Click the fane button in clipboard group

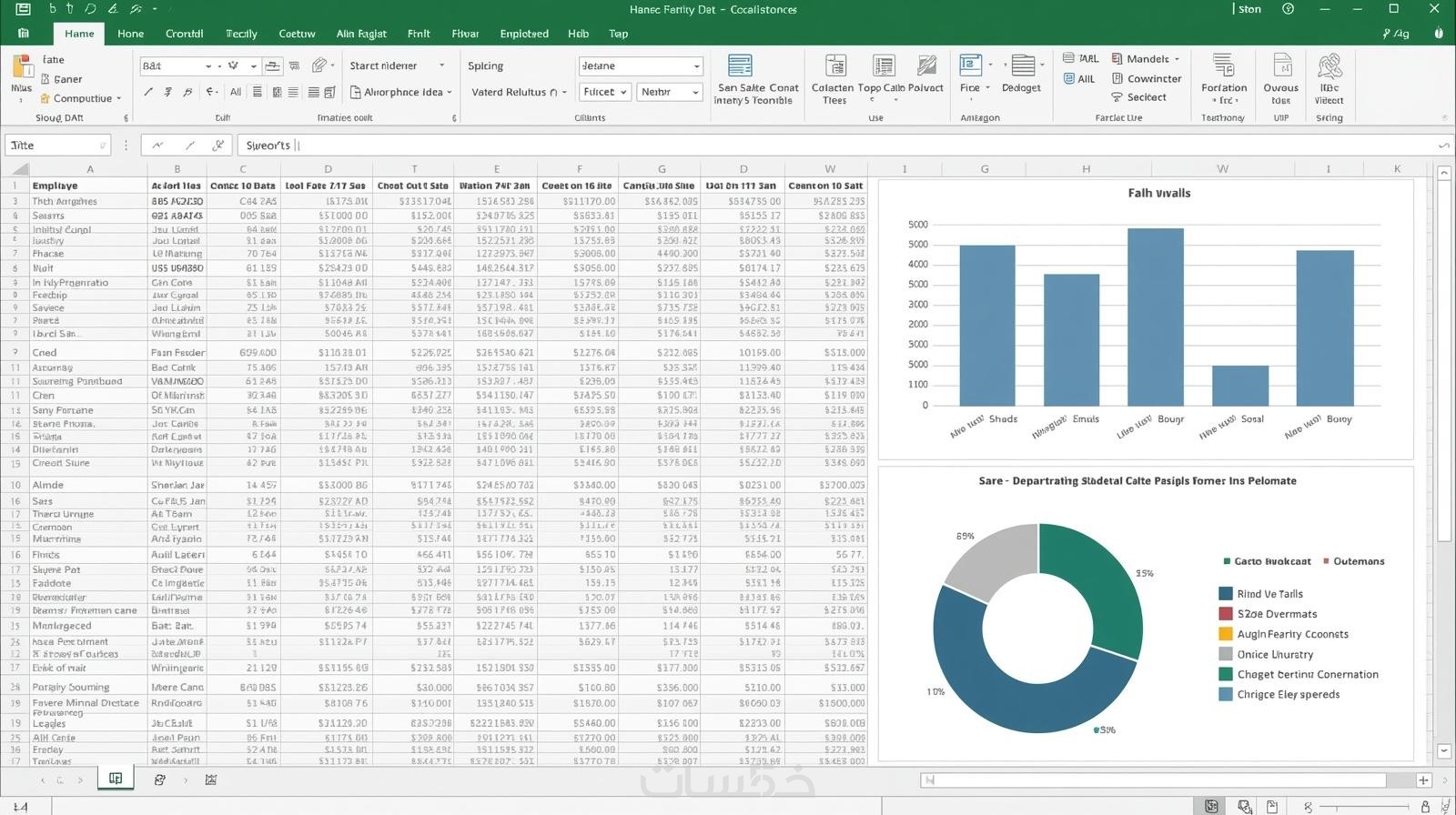coord(53,60)
